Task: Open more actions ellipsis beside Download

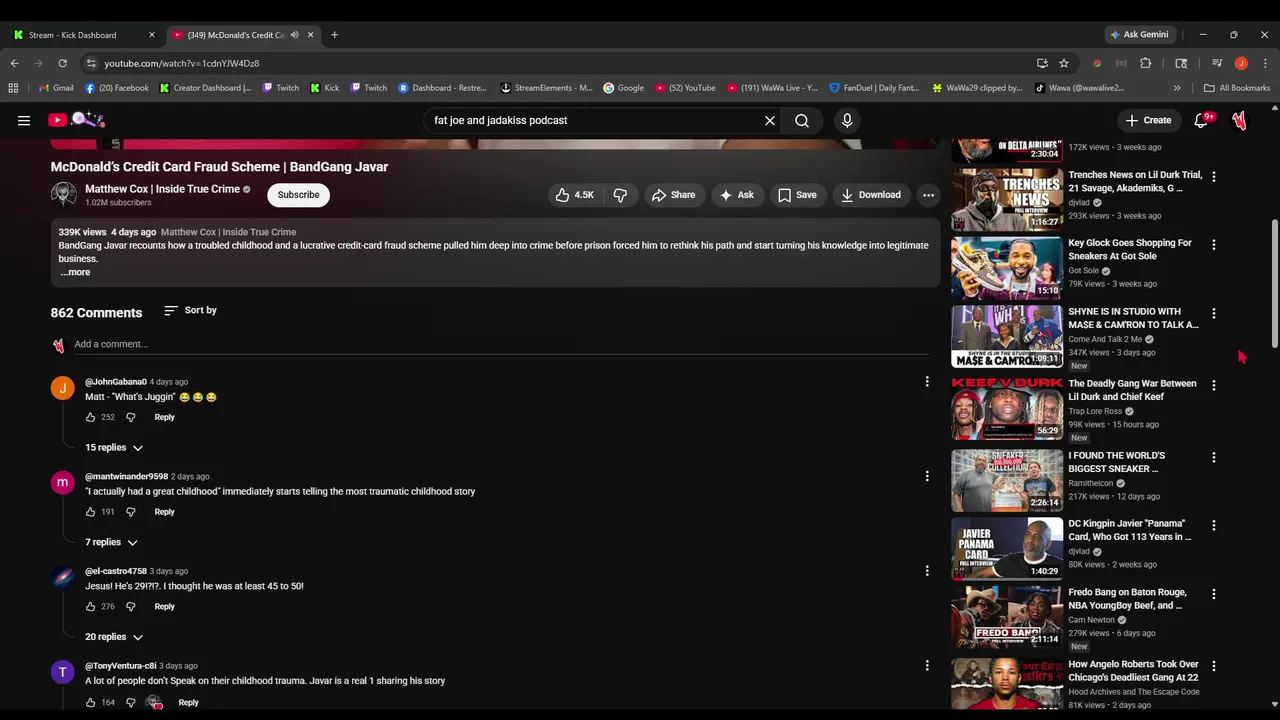Action: (x=928, y=195)
